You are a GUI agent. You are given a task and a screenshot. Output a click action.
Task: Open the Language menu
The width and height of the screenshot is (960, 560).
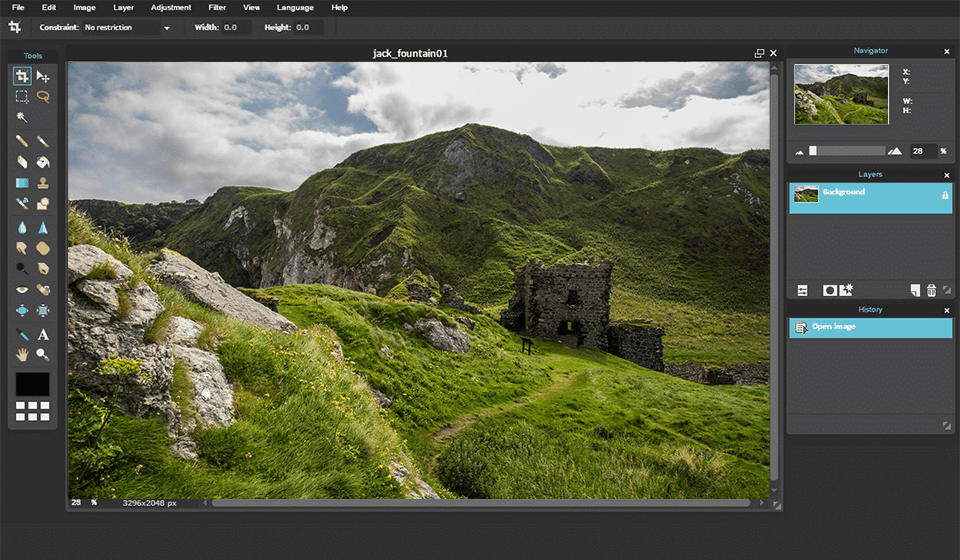pyautogui.click(x=295, y=7)
